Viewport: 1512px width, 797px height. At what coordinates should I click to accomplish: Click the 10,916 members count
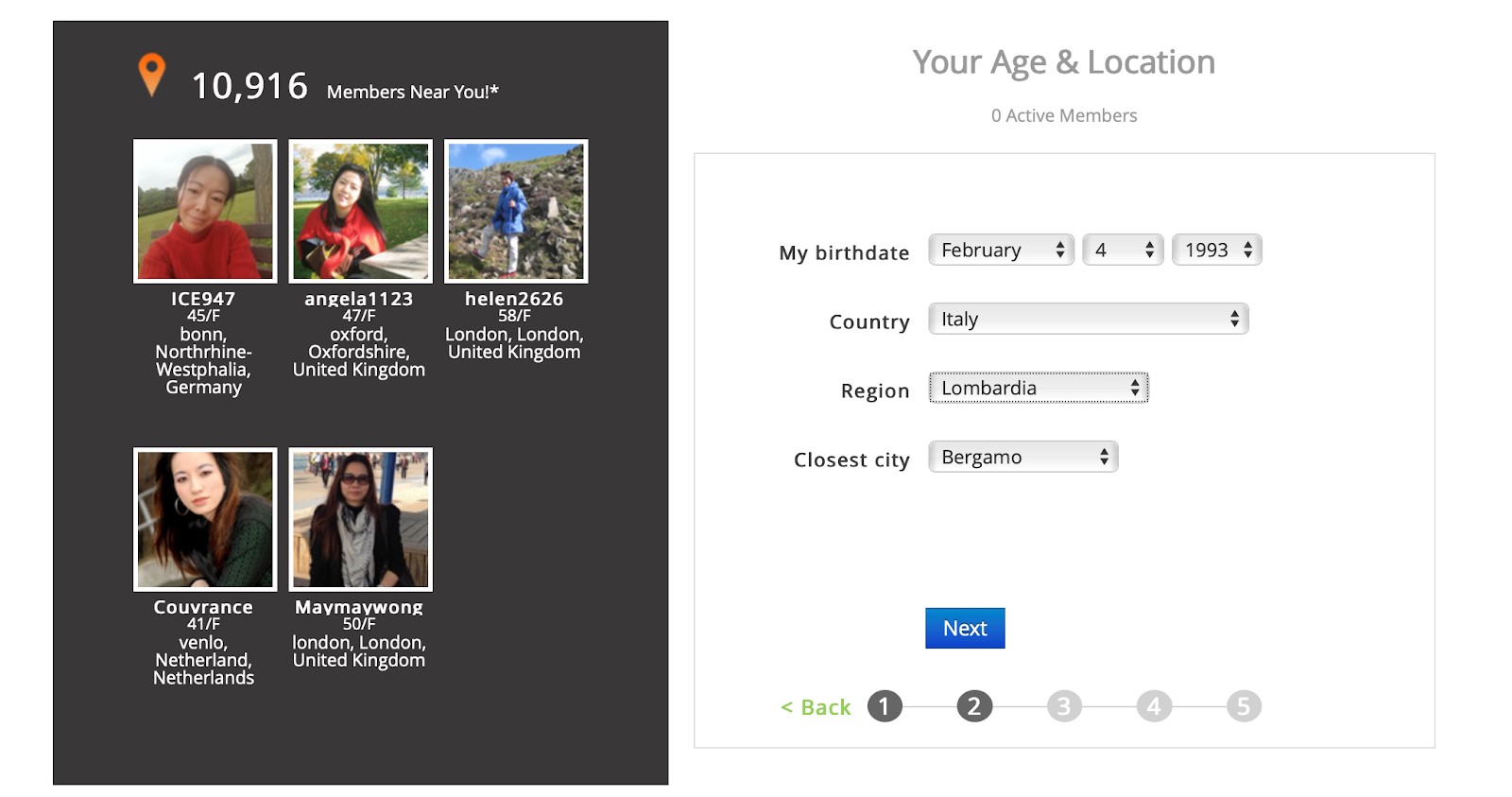coord(249,86)
